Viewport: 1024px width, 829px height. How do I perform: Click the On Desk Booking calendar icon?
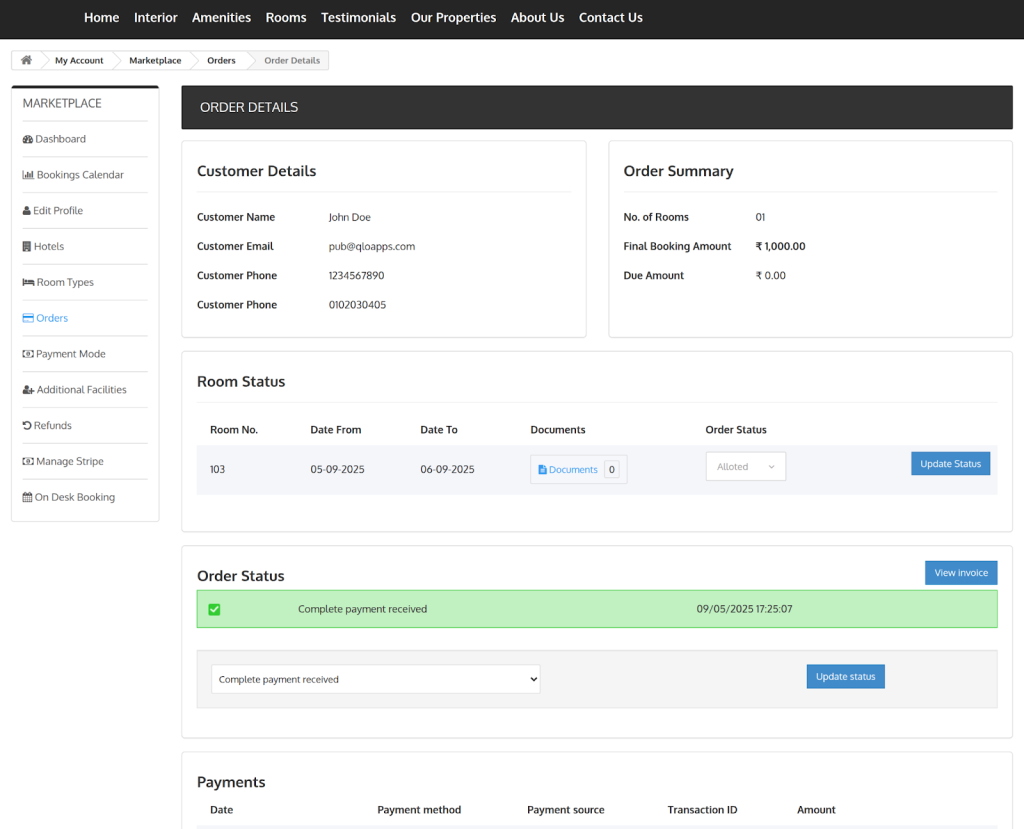[27, 497]
